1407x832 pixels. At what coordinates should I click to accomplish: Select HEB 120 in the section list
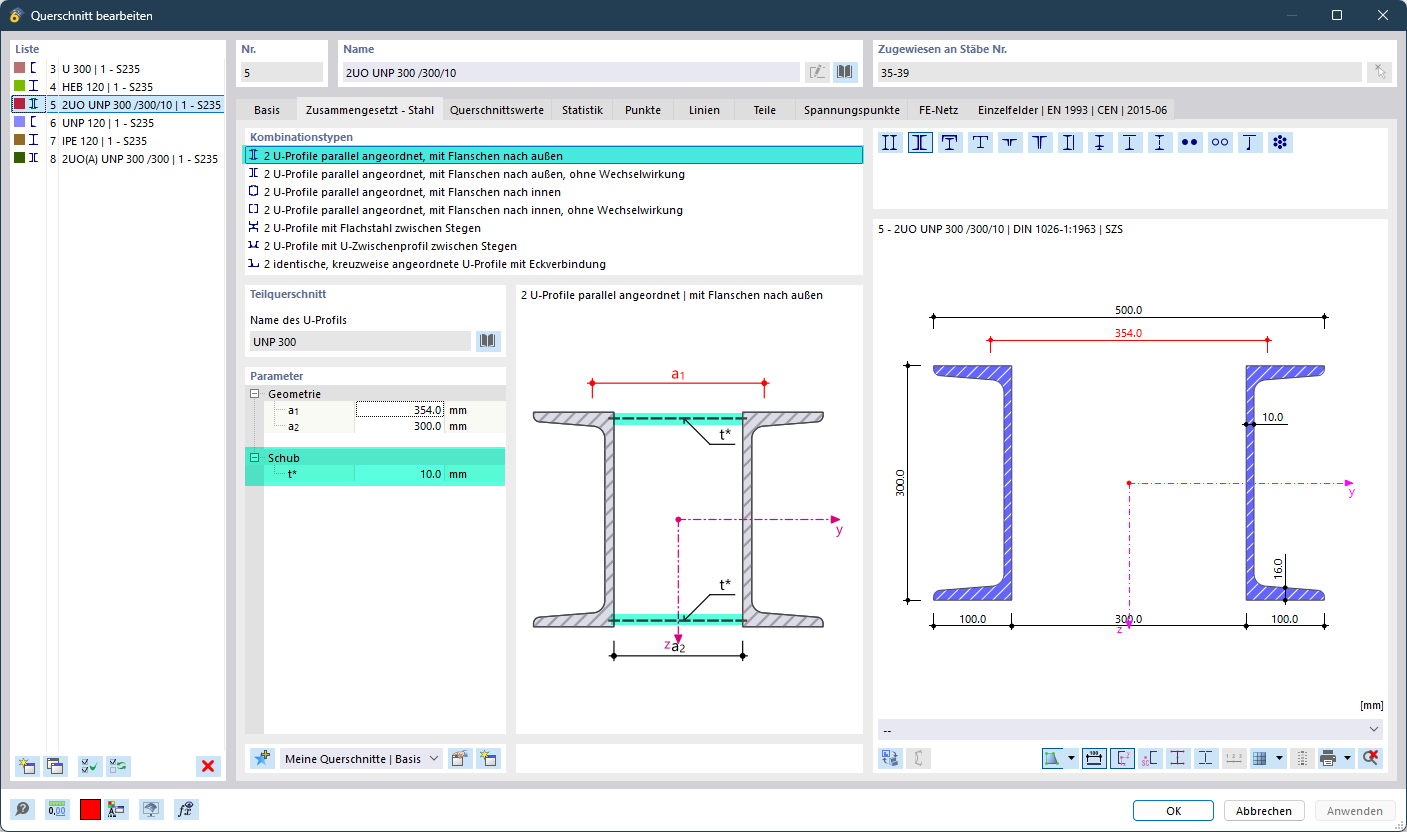coord(107,87)
